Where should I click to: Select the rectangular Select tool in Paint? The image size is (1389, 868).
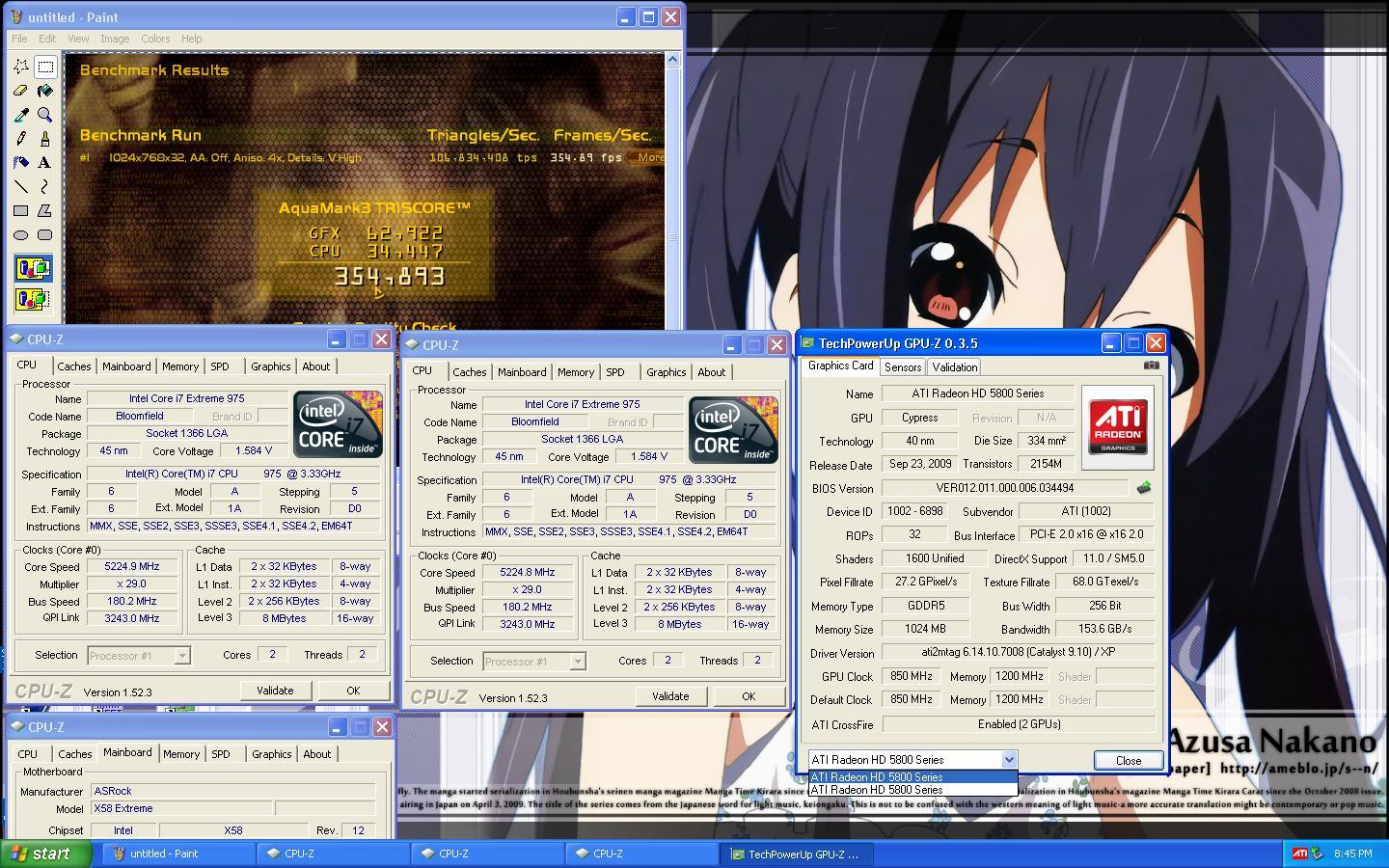click(45, 67)
